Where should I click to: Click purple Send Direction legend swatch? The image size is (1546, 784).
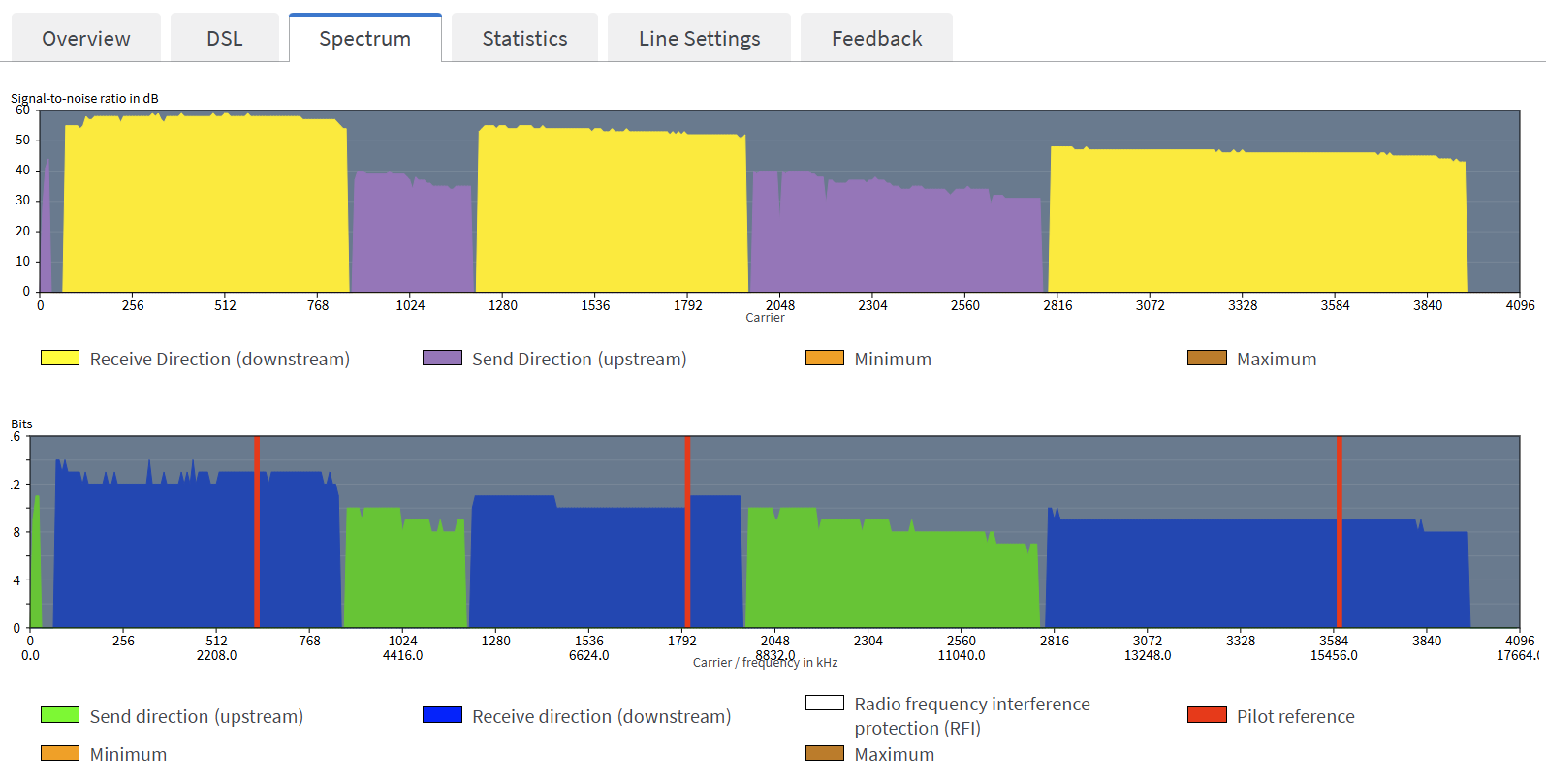click(442, 359)
